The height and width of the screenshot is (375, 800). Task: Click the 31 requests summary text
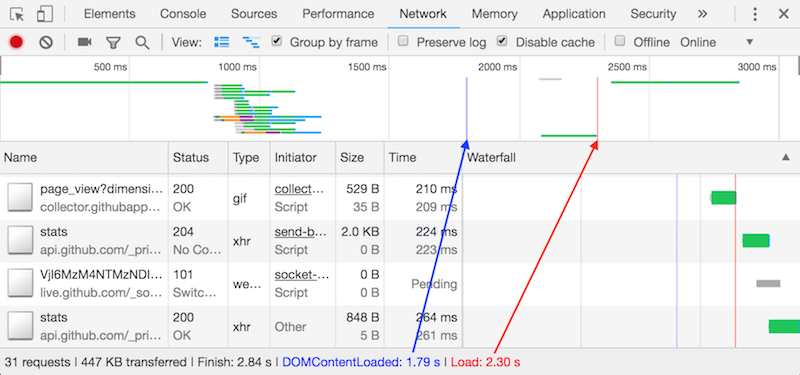(x=37, y=362)
